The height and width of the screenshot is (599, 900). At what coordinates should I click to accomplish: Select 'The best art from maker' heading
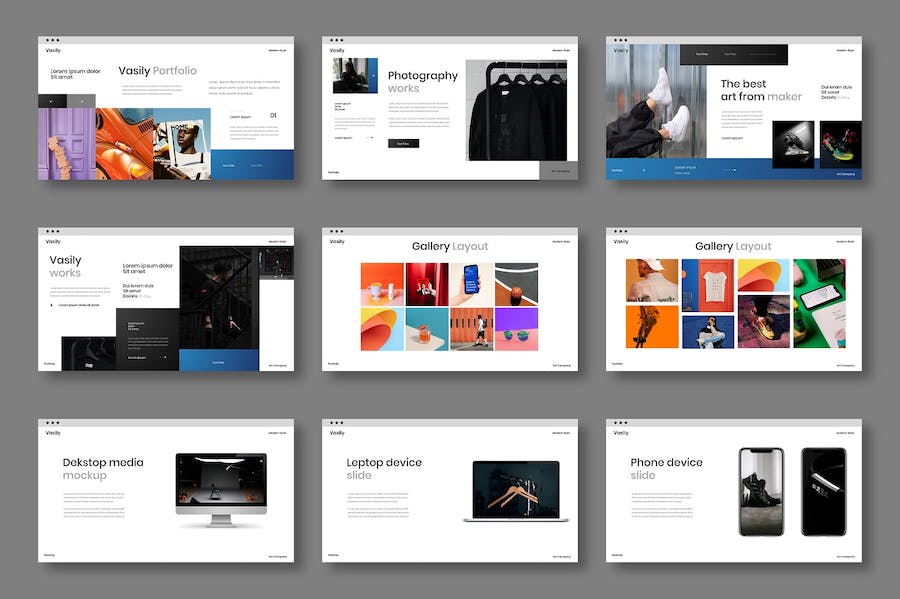[x=761, y=90]
